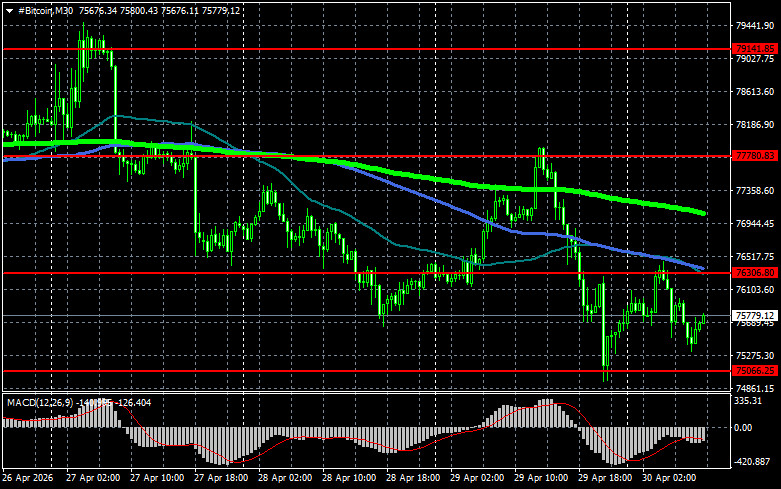
Task: Click the high price value 75800.43
Action: (139, 10)
